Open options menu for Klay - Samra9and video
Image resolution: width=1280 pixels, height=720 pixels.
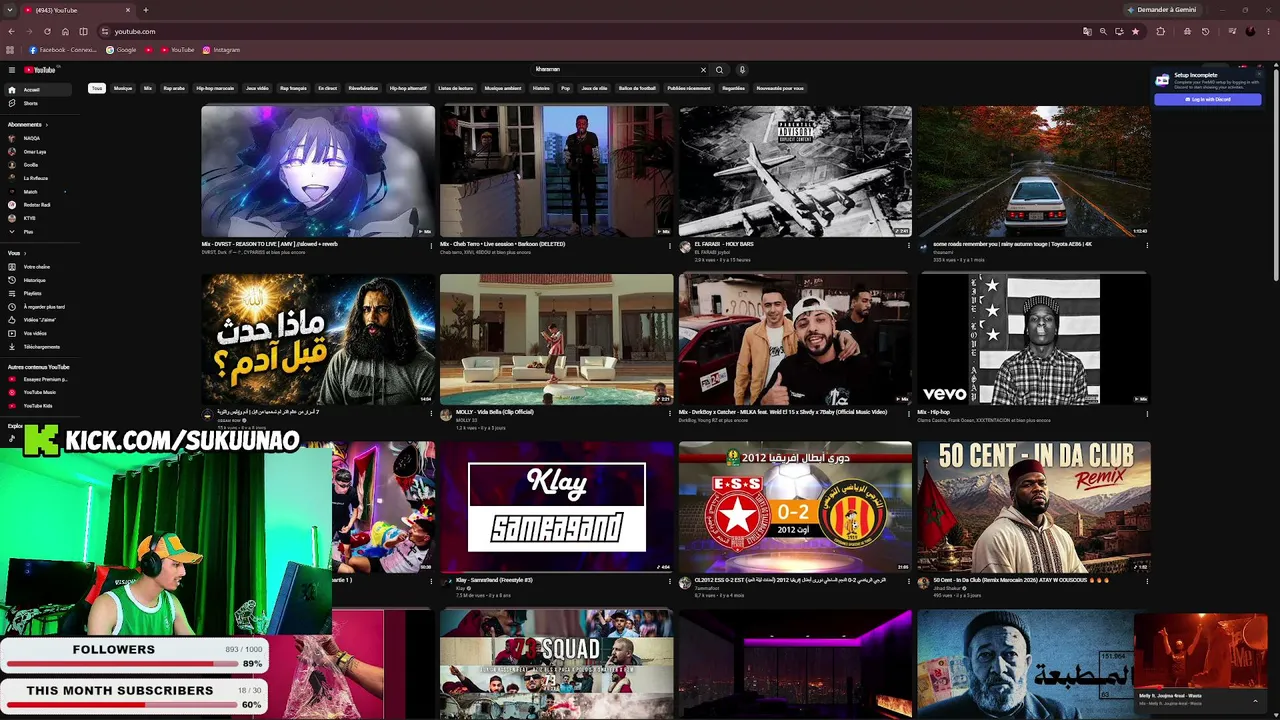(x=670, y=580)
